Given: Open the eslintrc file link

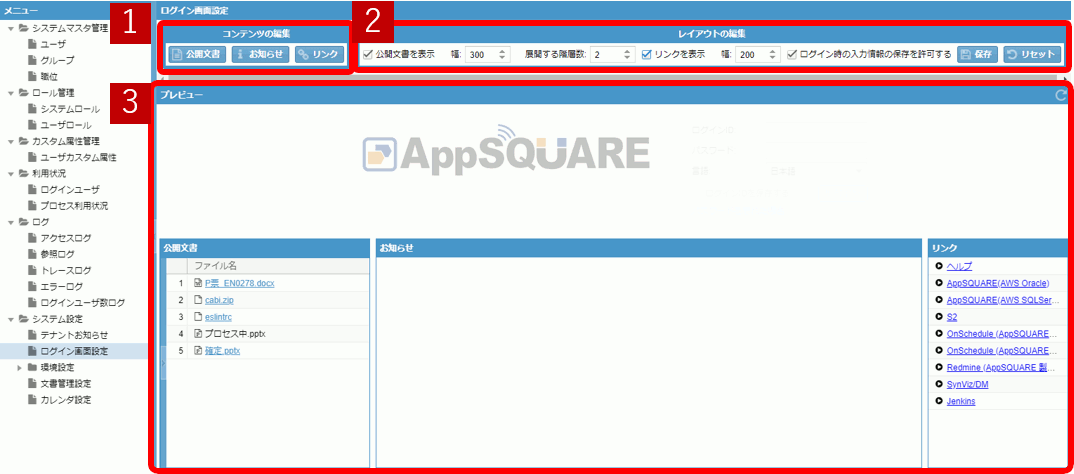Looking at the screenshot, I should [220, 317].
